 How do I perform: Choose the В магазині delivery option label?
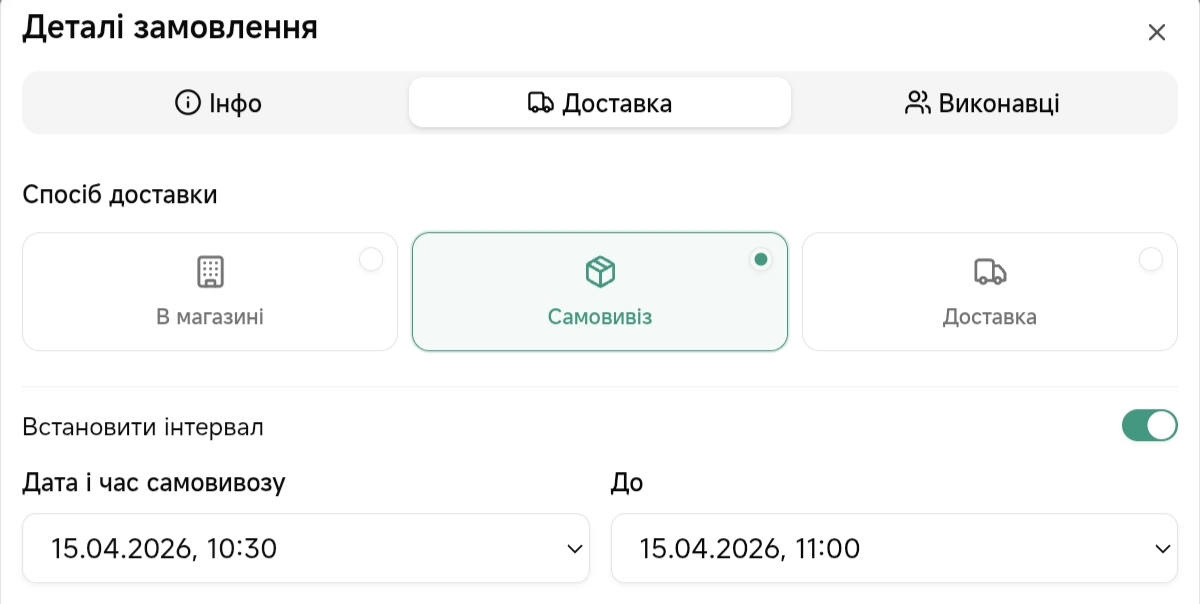tap(210, 317)
